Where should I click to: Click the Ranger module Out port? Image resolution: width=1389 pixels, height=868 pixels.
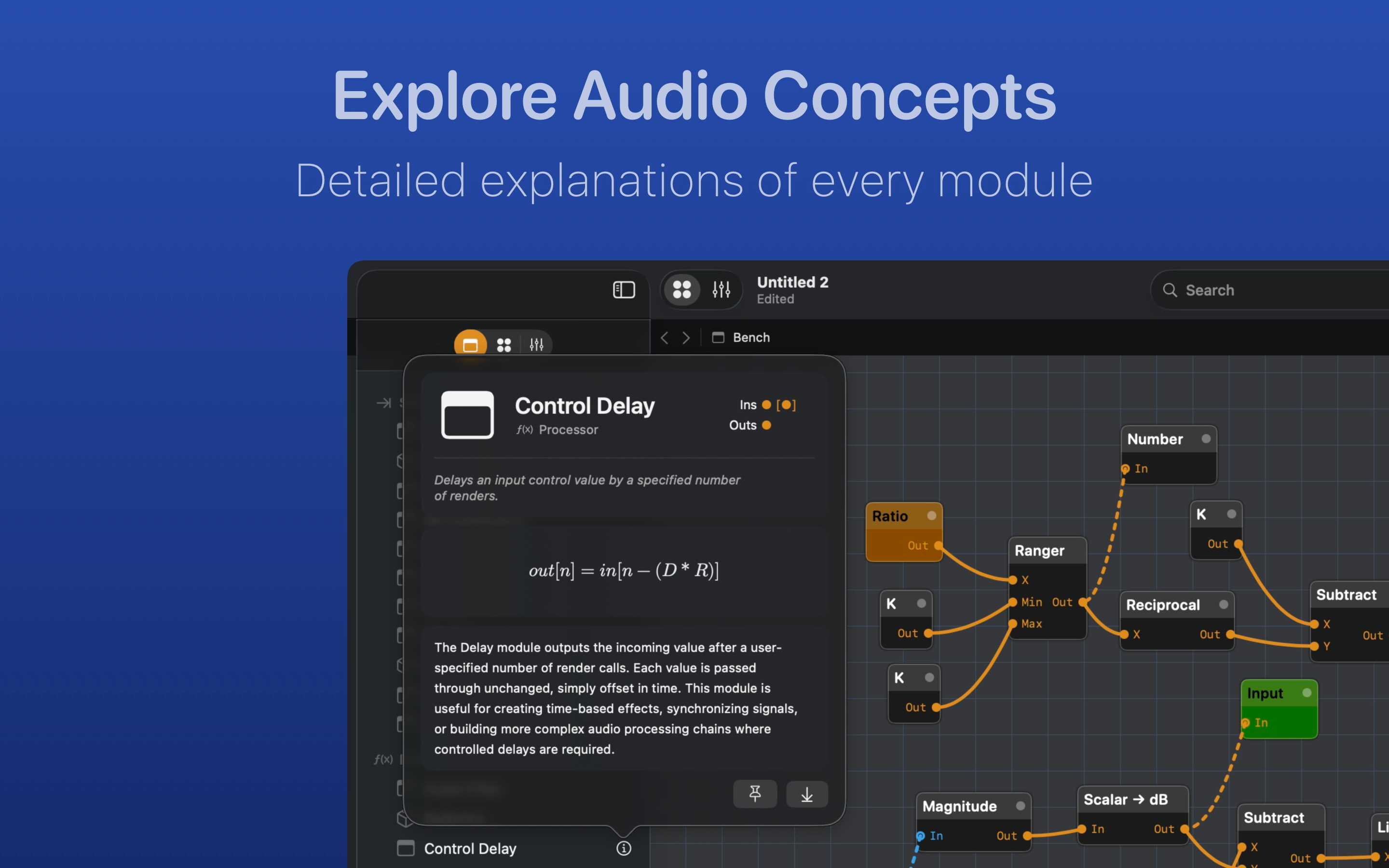[1082, 602]
